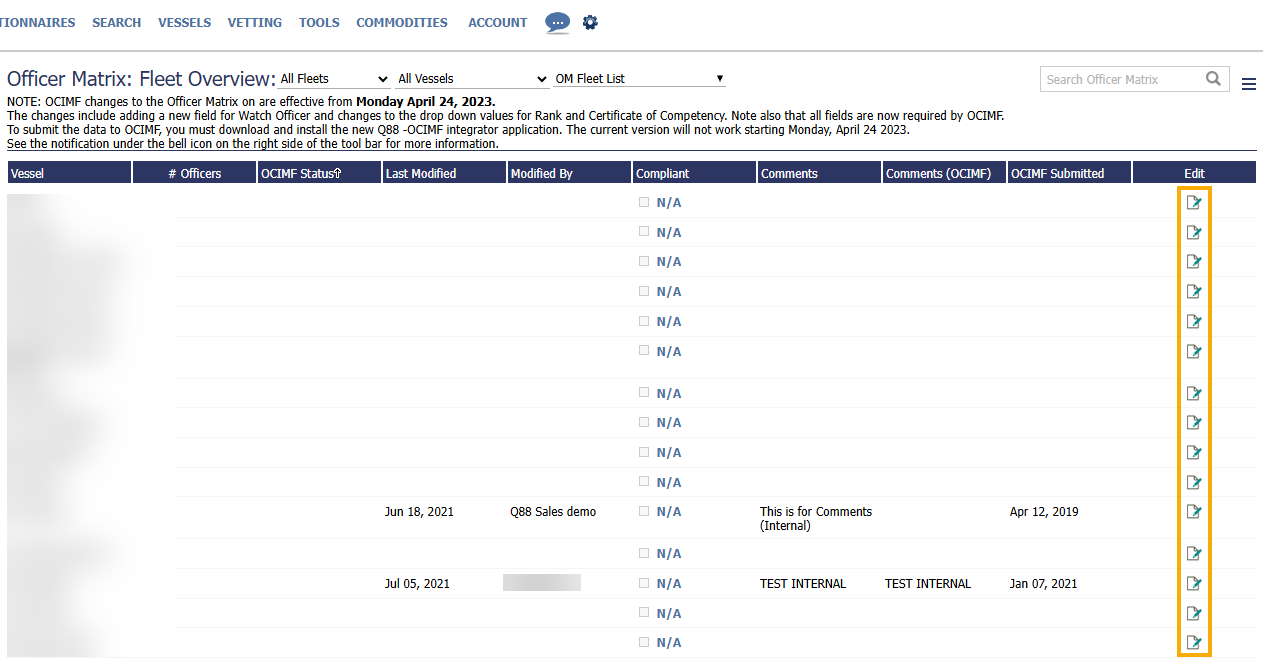Open the OM Fleet List dropdown
This screenshot has width=1263, height=672.
(639, 79)
